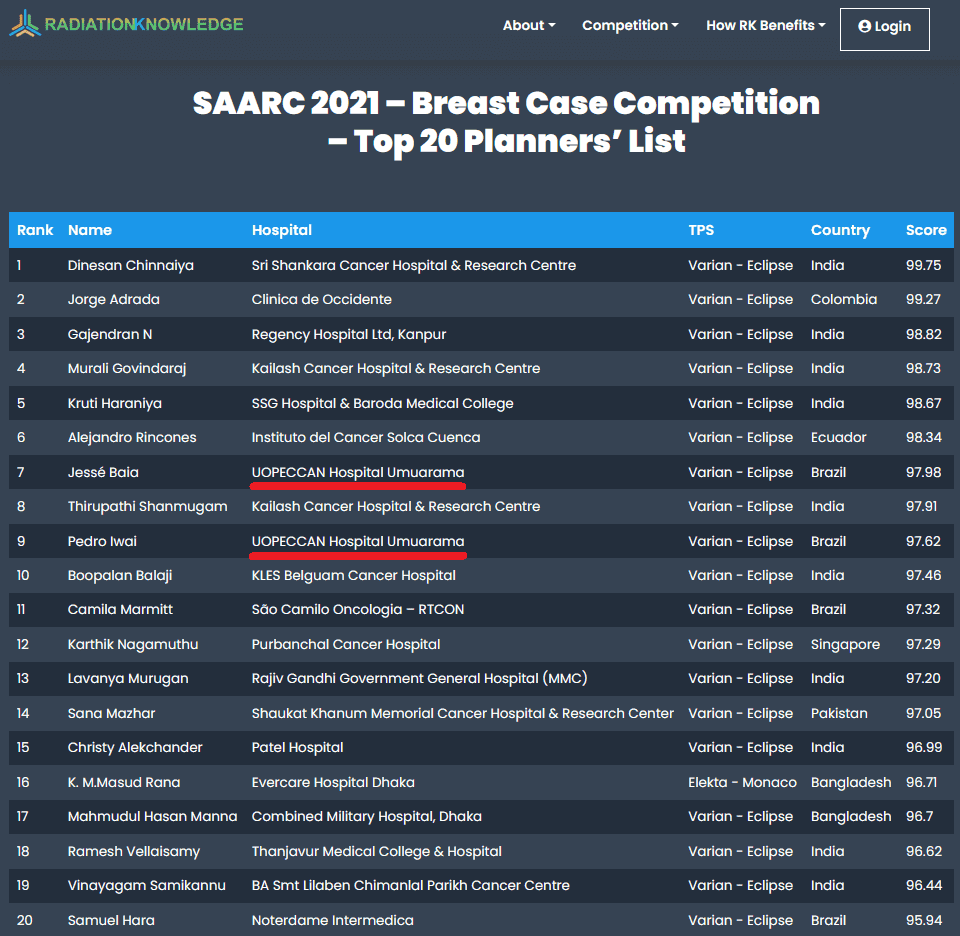960x936 pixels.
Task: Click Combined Military Hospital, Dhaka
Action: pyautogui.click(x=366, y=817)
